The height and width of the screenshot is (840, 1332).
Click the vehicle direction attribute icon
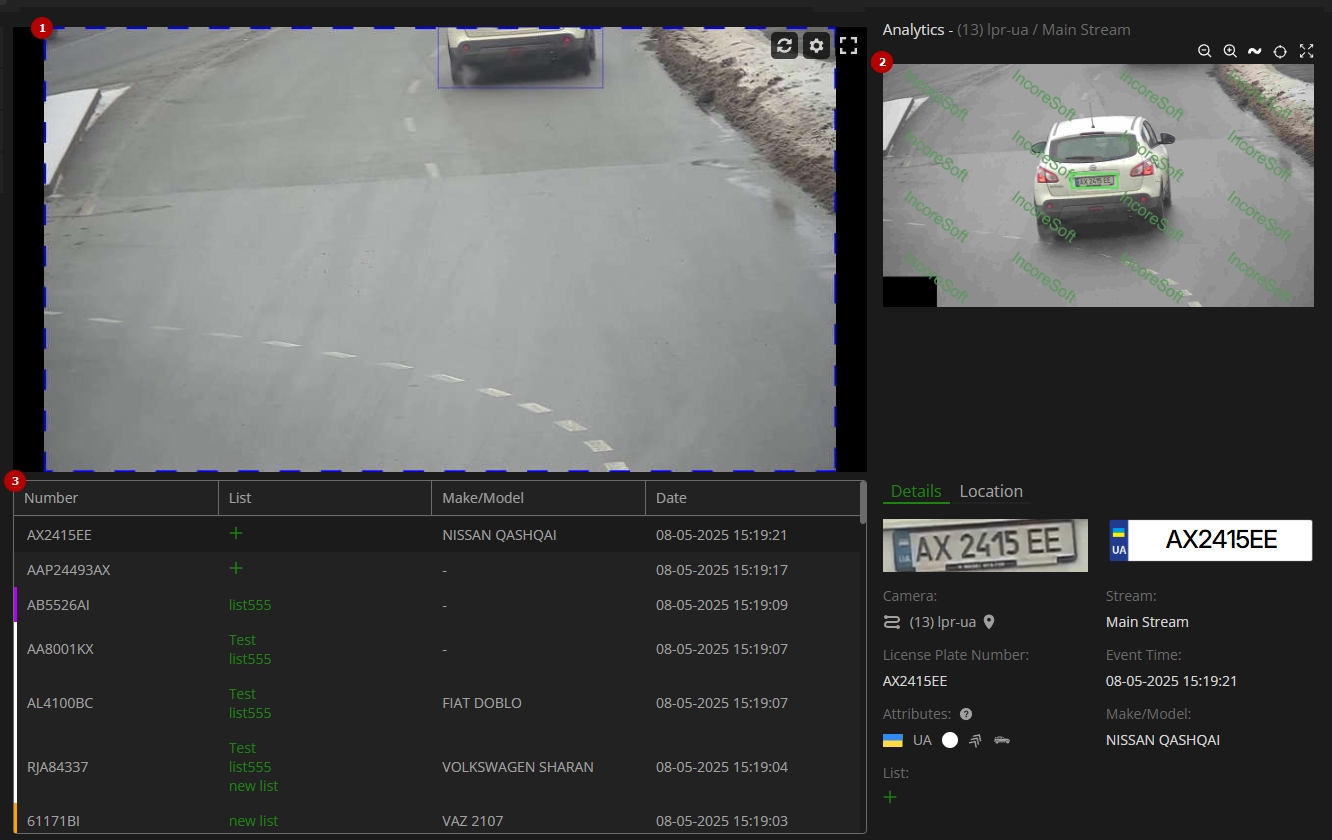coord(975,740)
